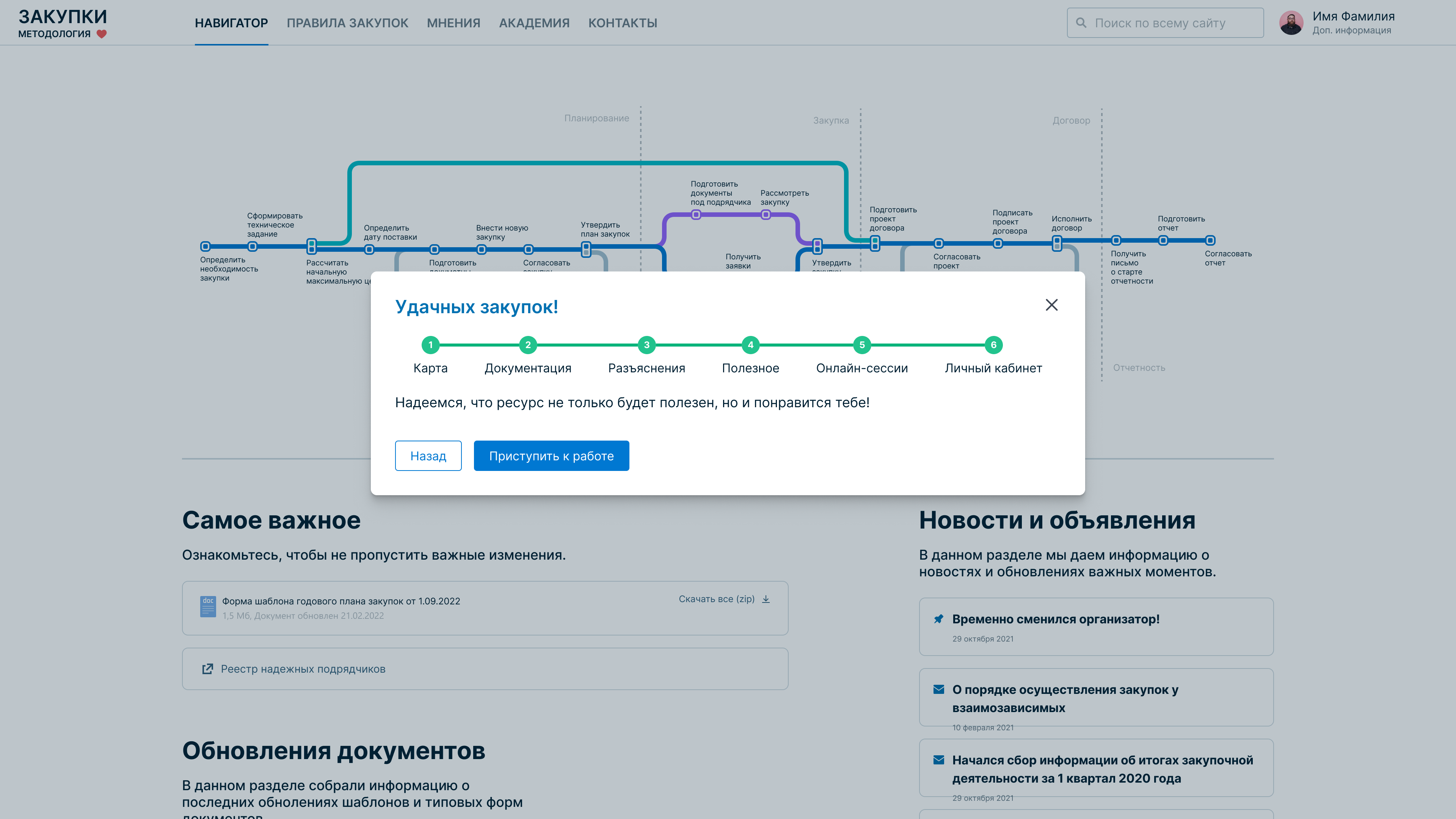Select step 5 Онлайн-сессии
This screenshot has height=819, width=1456.
(861, 345)
